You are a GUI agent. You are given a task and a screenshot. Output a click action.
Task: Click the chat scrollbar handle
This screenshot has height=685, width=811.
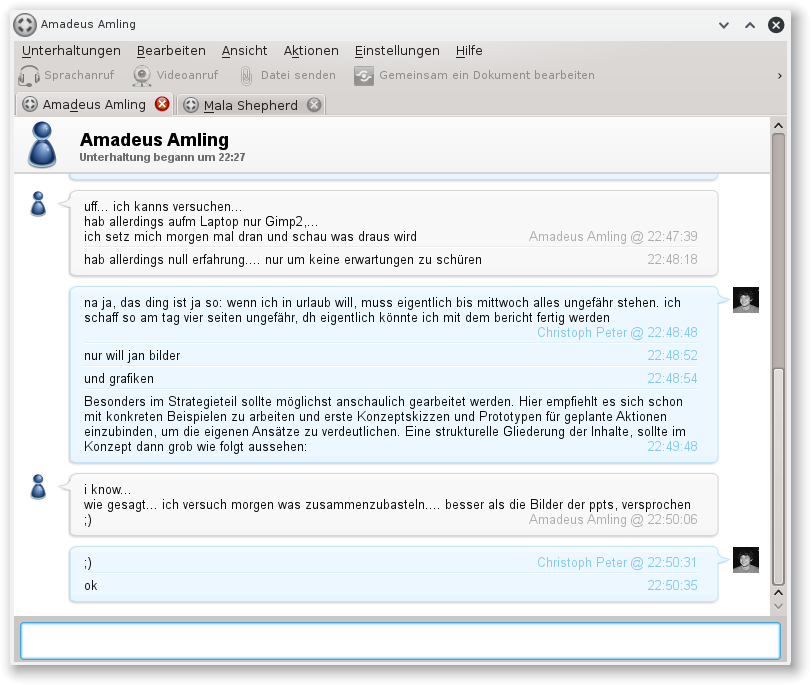(778, 476)
